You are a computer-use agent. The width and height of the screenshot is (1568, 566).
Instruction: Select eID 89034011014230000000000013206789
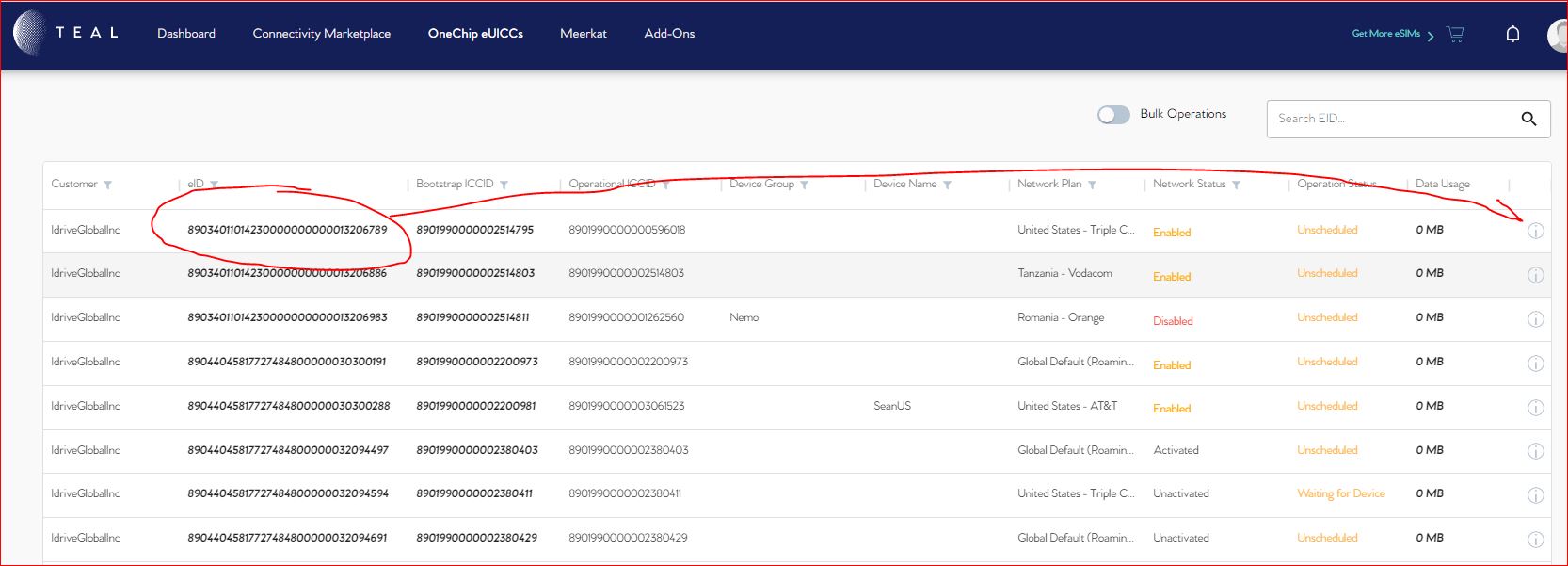287,230
